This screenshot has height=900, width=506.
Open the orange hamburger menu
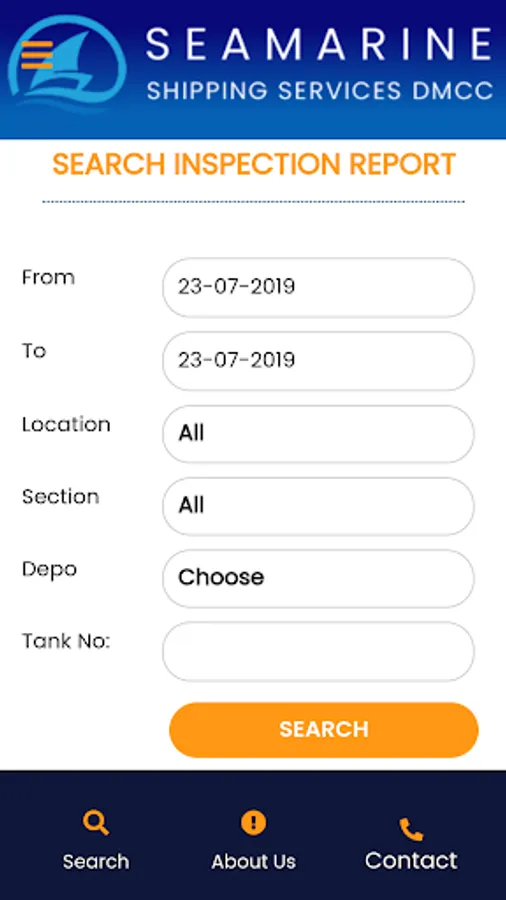pyautogui.click(x=37, y=55)
